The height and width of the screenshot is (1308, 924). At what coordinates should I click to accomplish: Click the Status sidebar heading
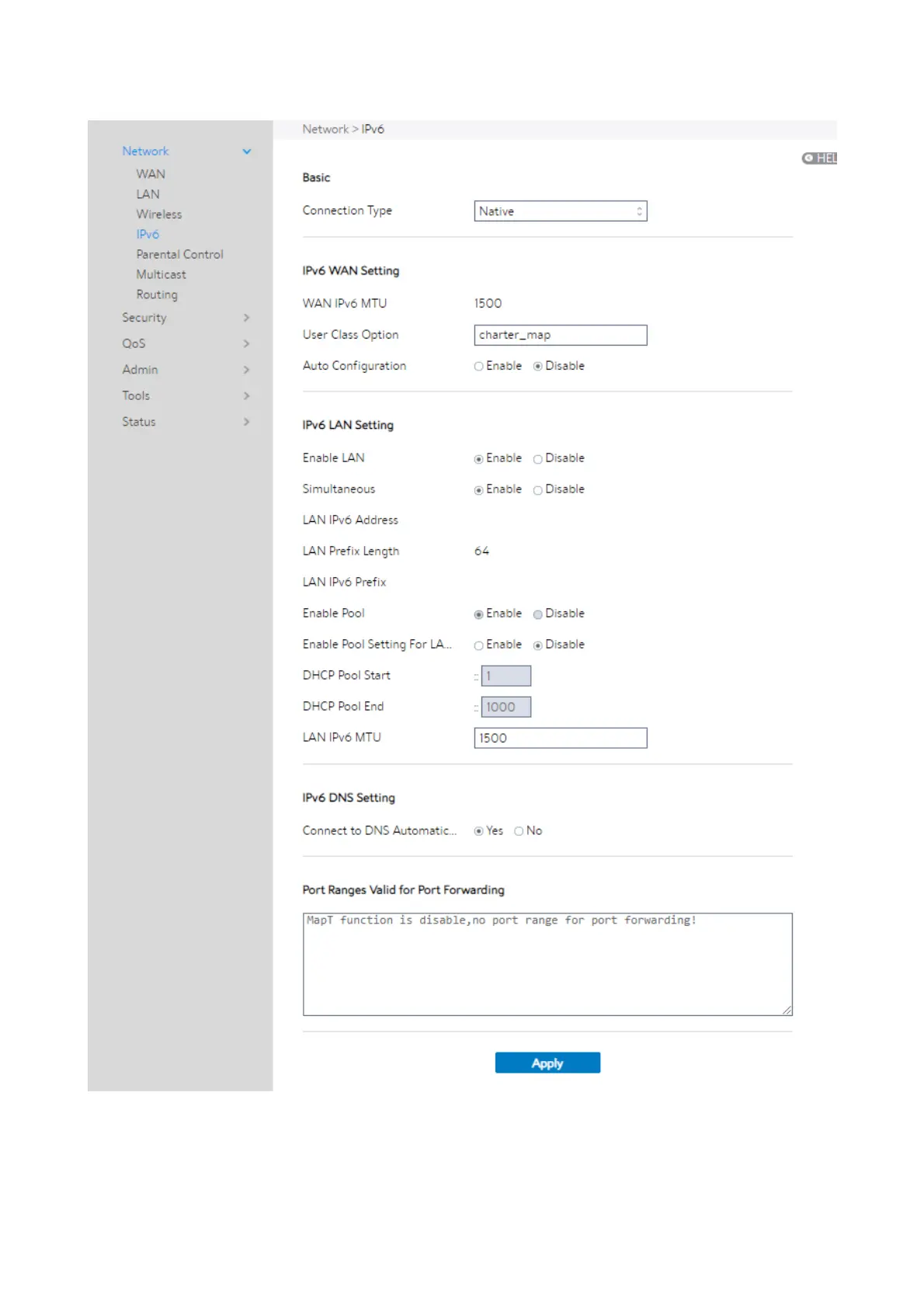coord(139,422)
